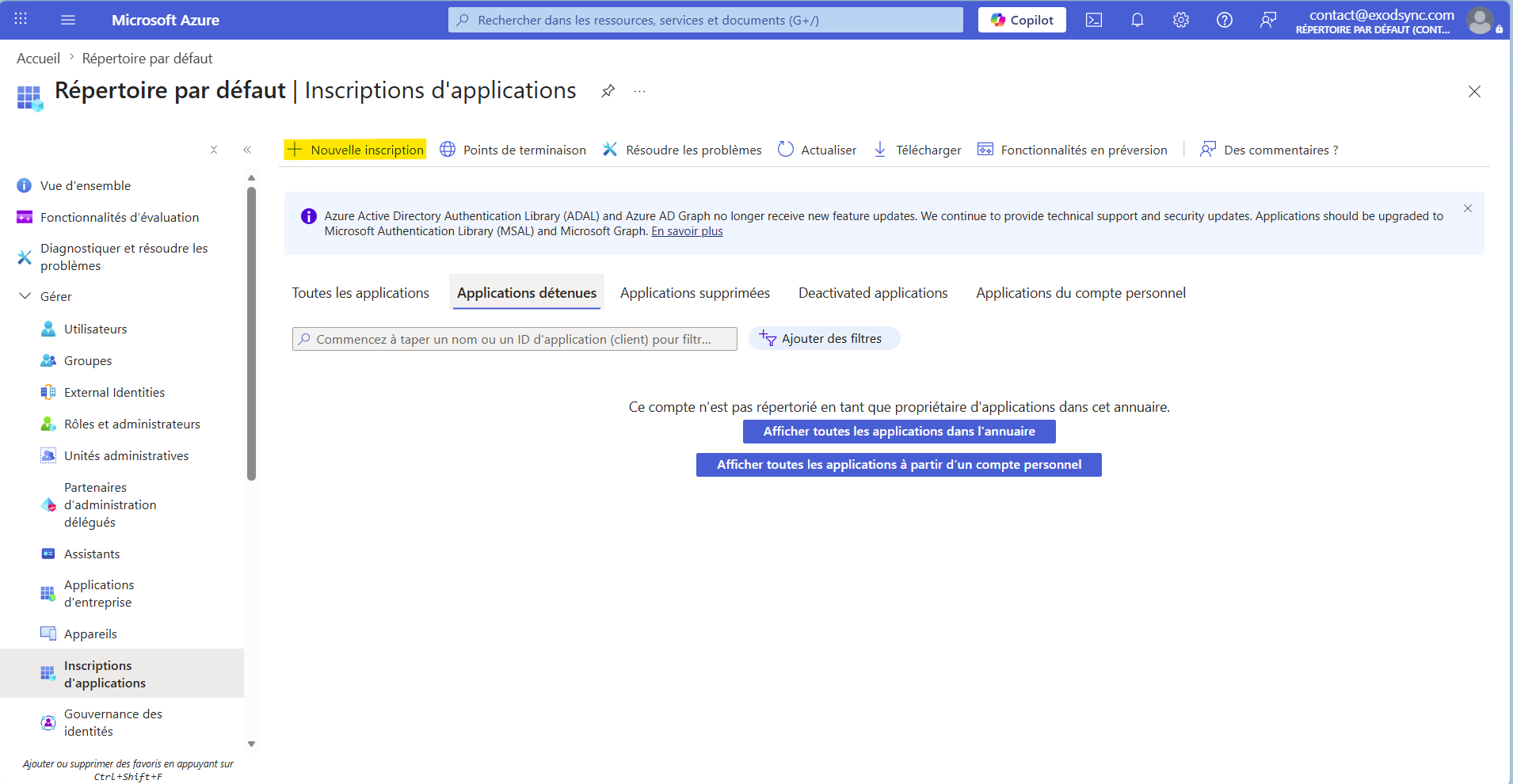
Task: Click the External Identities icon
Action: pyautogui.click(x=48, y=392)
